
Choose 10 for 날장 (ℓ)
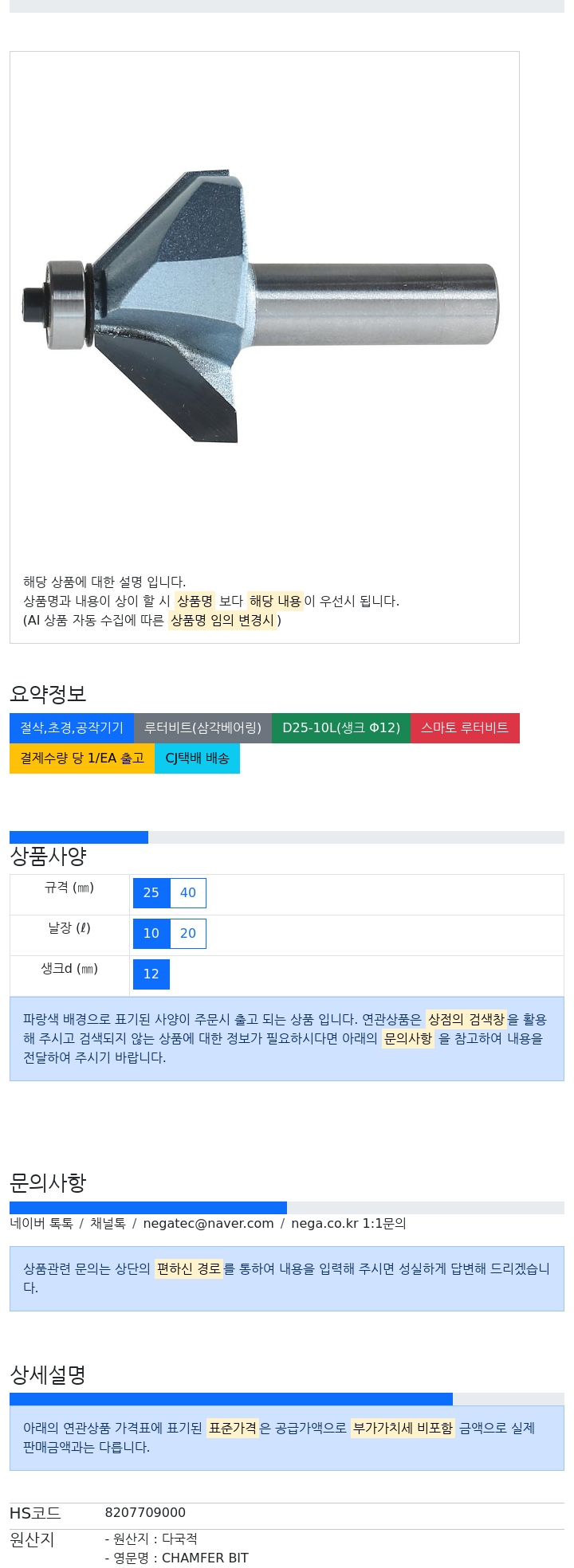[151, 934]
